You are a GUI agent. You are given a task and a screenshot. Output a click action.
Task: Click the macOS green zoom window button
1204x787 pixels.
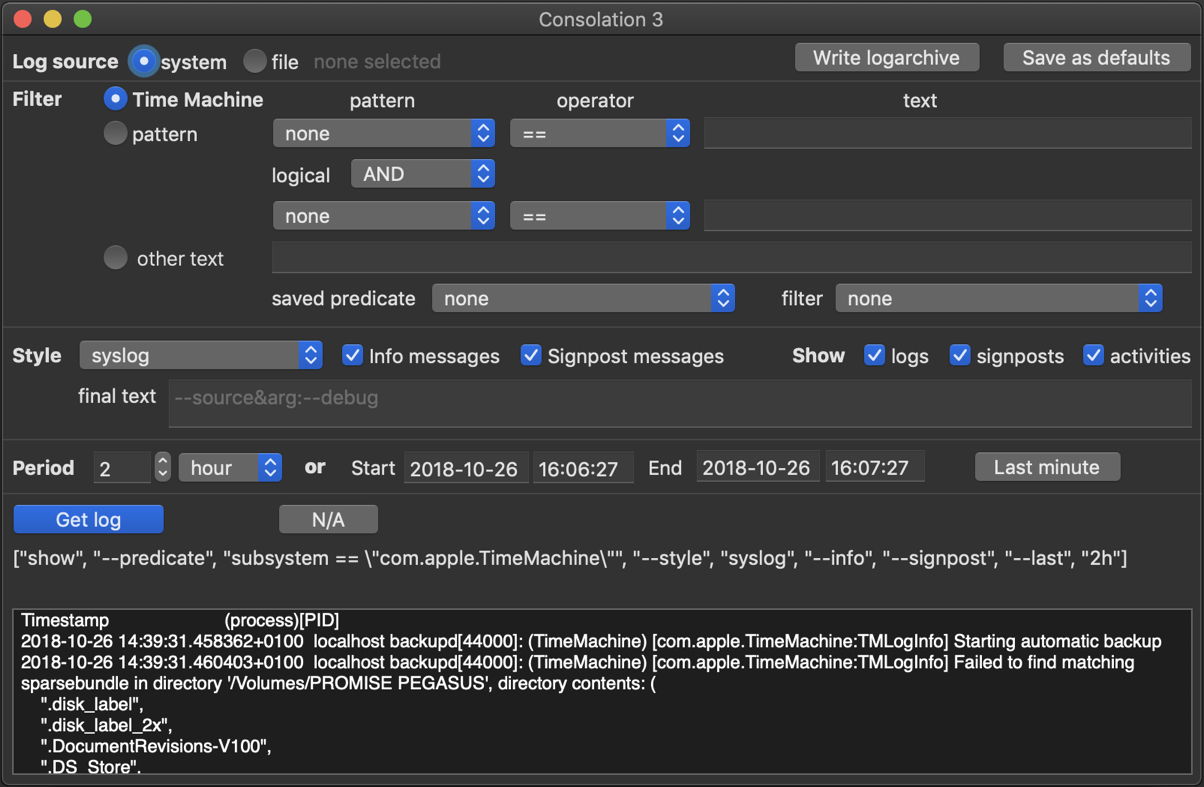pyautogui.click(x=83, y=19)
